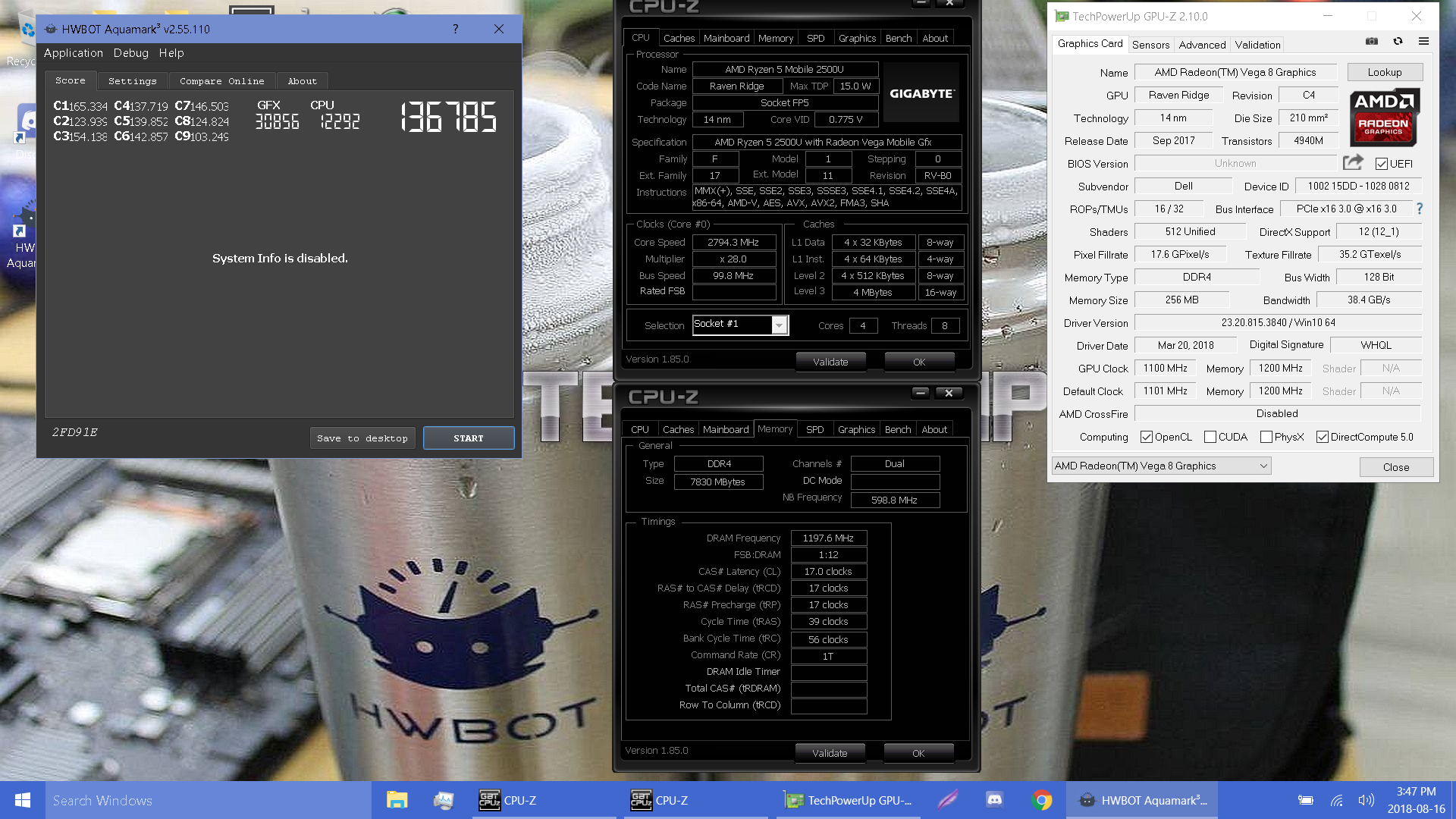
Task: Click Validate in lower CPU-Z window
Action: tap(830, 753)
